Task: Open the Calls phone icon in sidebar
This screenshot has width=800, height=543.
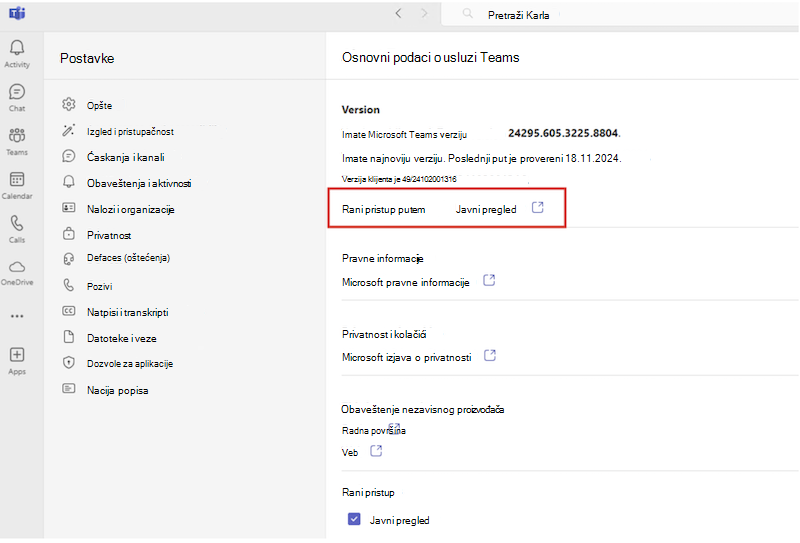Action: pos(17,223)
